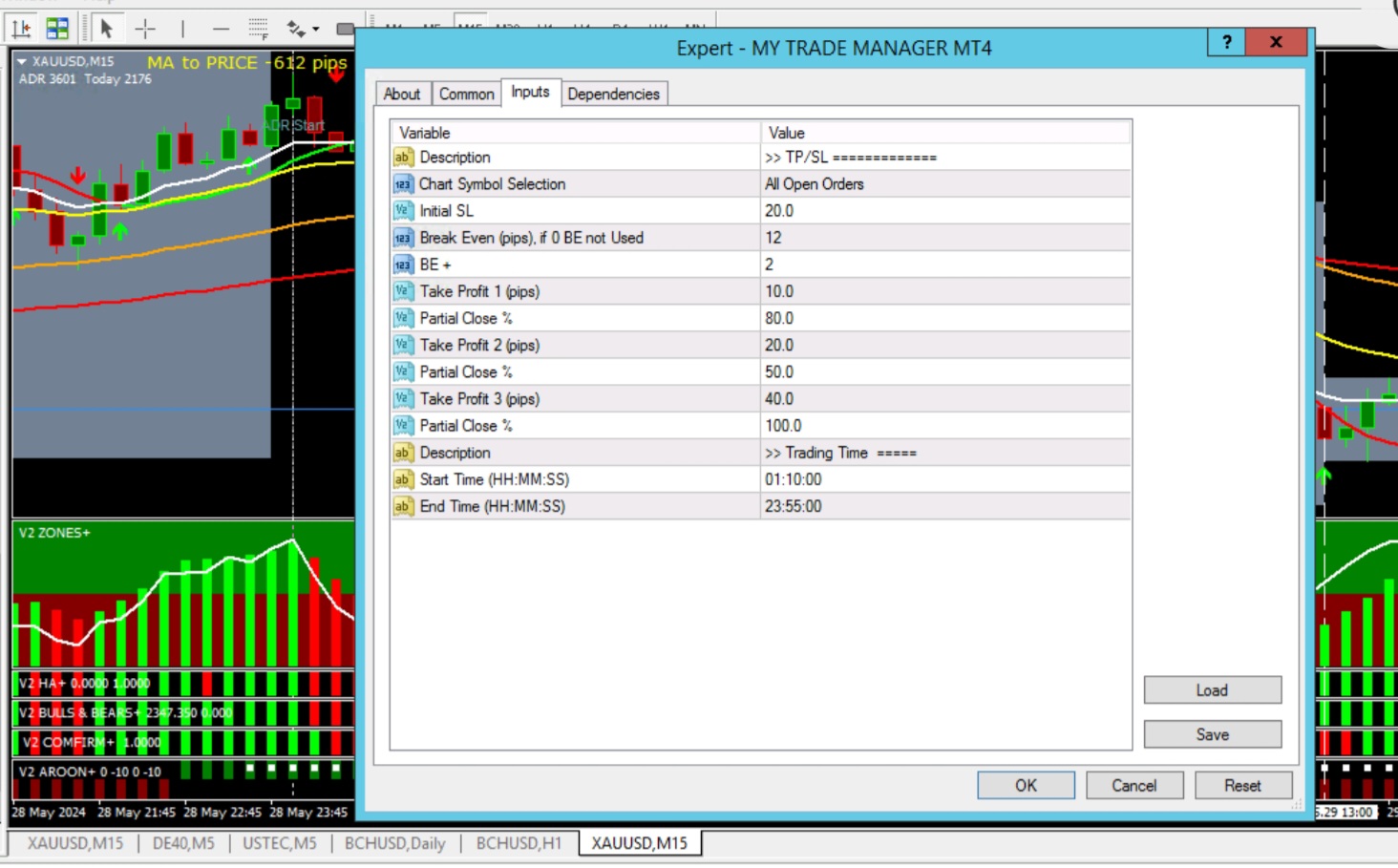The height and width of the screenshot is (868, 1398).
Task: Click the ab icon of the Trading Time Description row
Action: (x=403, y=453)
